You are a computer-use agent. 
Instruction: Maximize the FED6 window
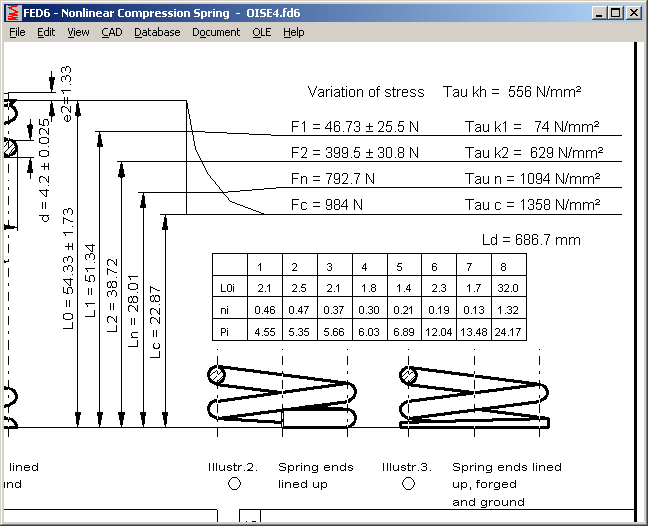coord(615,13)
